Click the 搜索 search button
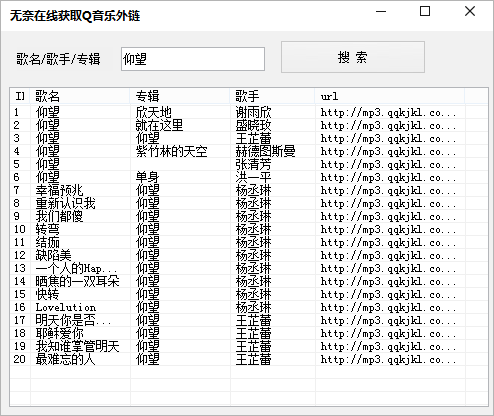The image size is (494, 416). coord(353,57)
